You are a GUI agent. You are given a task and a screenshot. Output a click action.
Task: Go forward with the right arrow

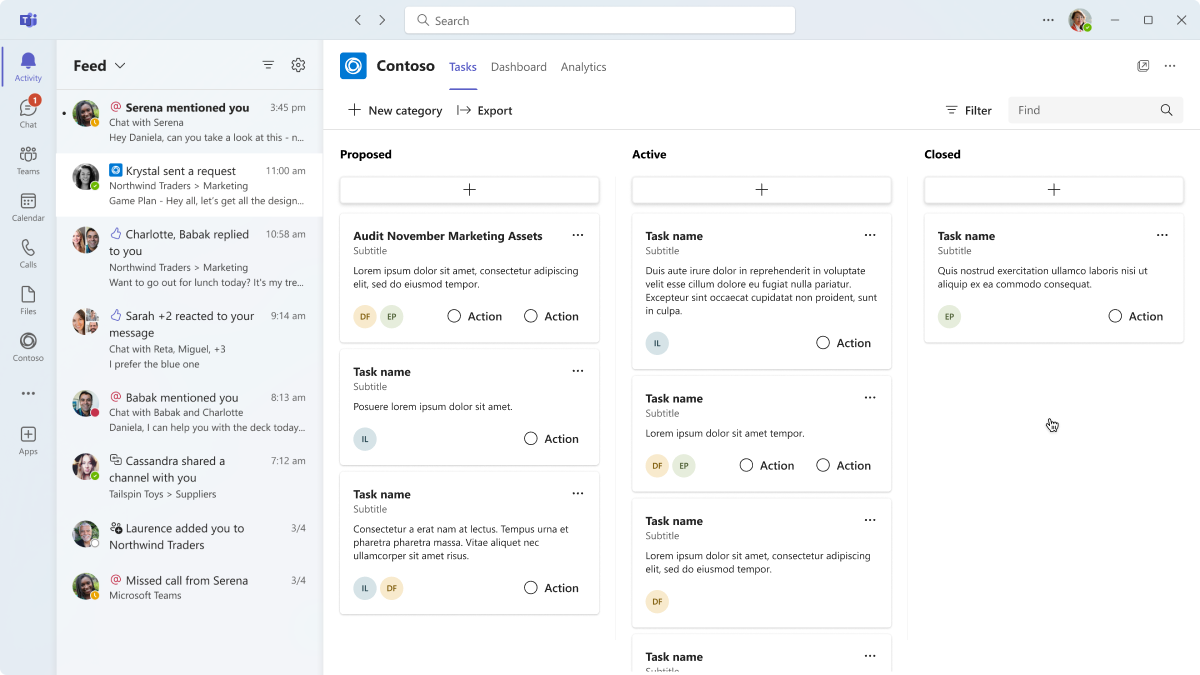pos(382,20)
